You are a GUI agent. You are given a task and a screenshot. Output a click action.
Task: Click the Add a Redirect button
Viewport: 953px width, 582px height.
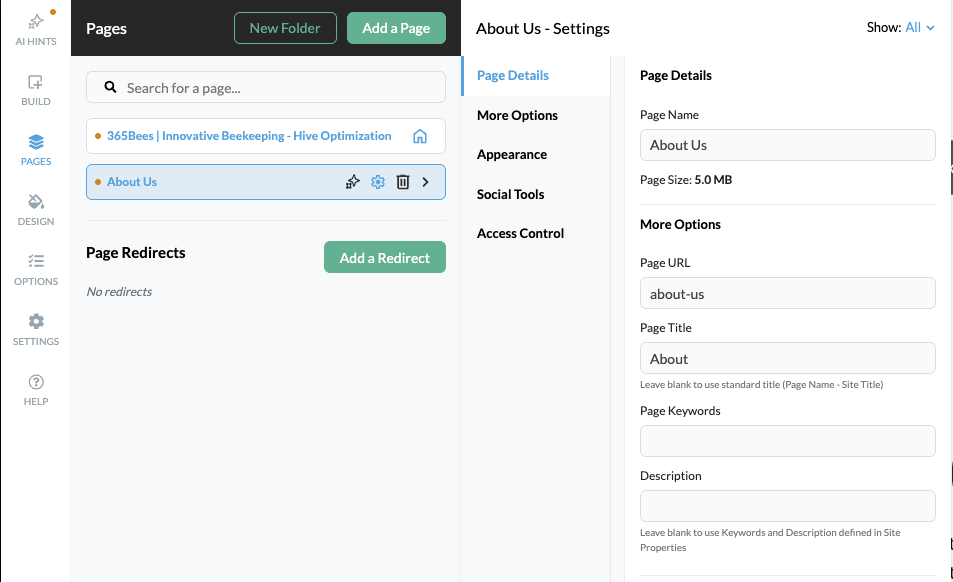pyautogui.click(x=384, y=257)
